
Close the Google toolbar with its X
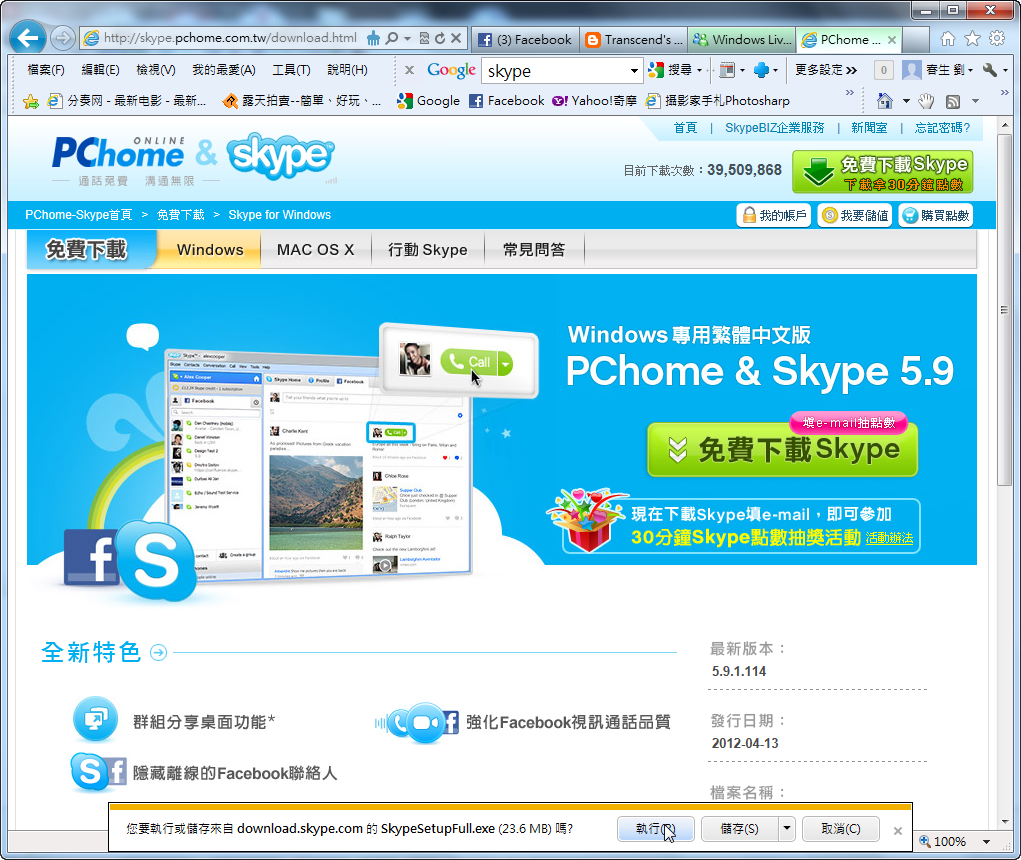coord(410,70)
